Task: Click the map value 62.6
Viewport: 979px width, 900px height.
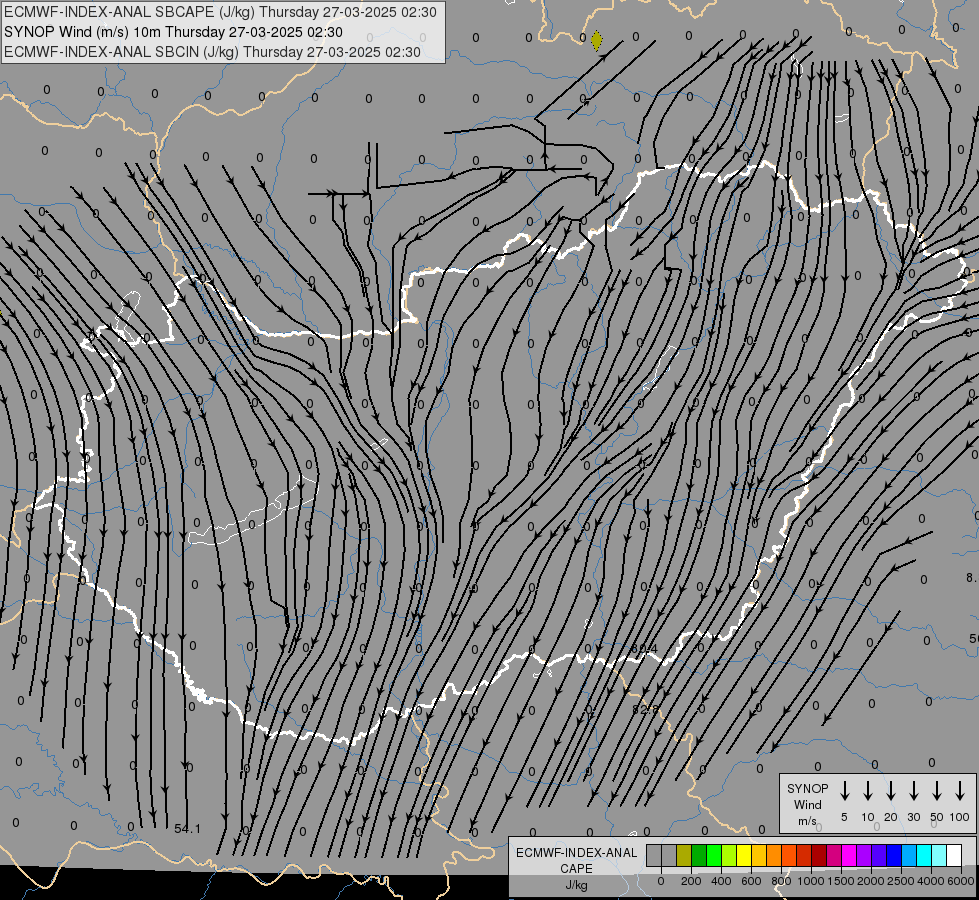Action: click(x=645, y=710)
